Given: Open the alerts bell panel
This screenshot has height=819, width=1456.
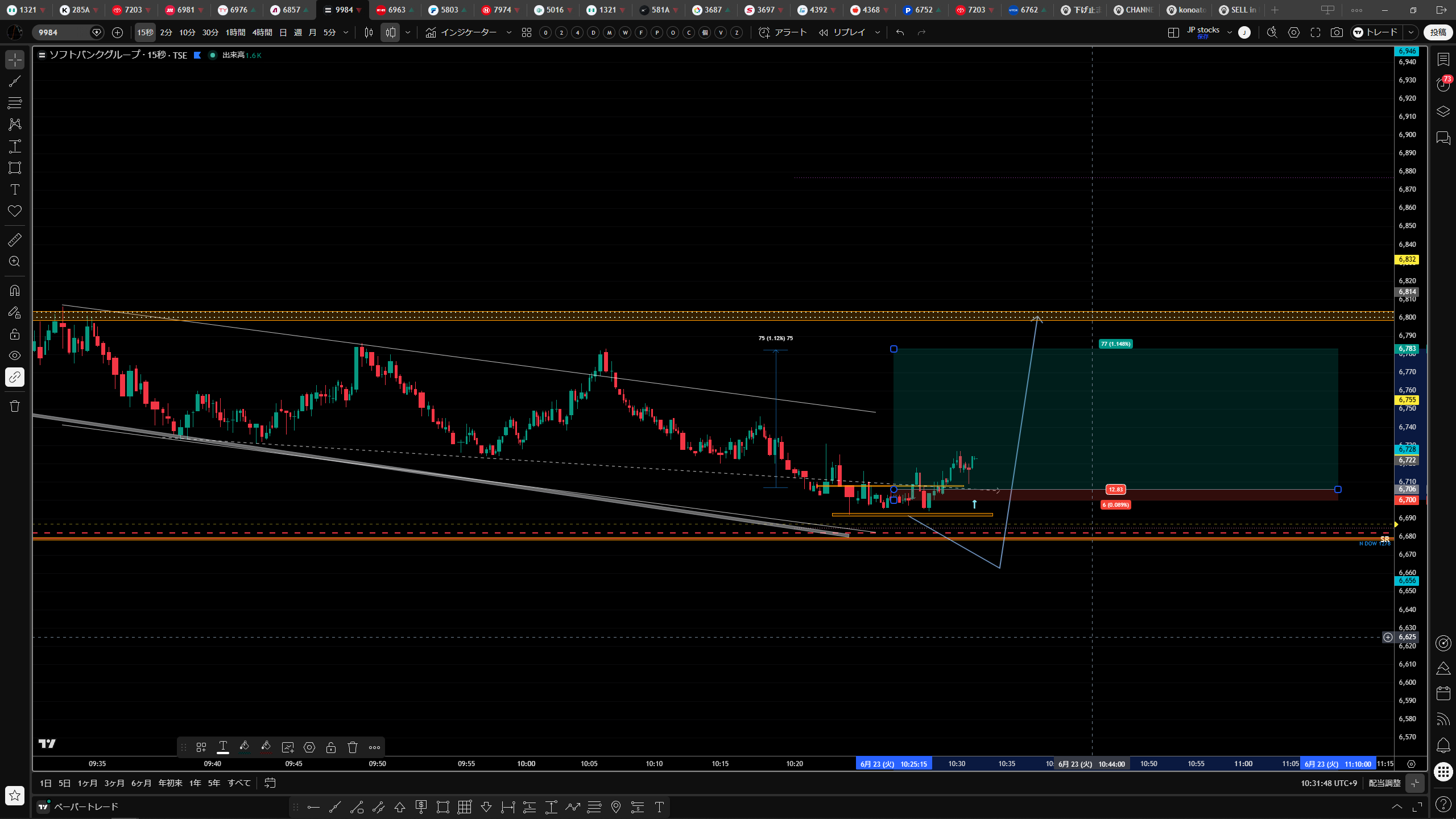Looking at the screenshot, I should [x=1443, y=746].
